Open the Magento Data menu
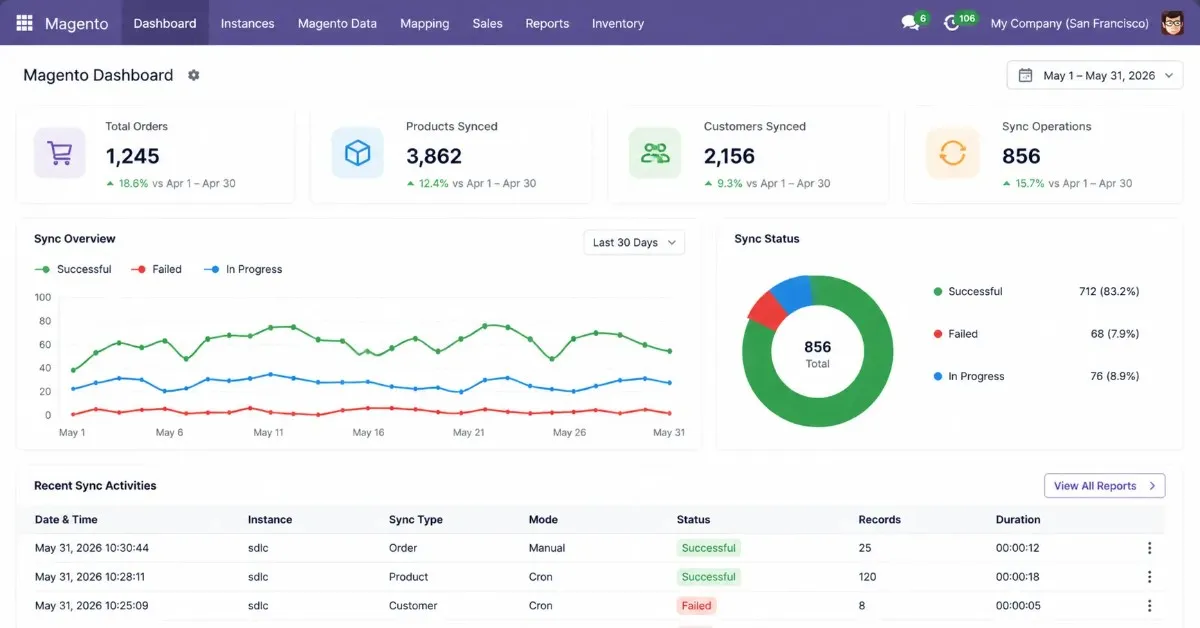The width and height of the screenshot is (1200, 628). click(337, 23)
